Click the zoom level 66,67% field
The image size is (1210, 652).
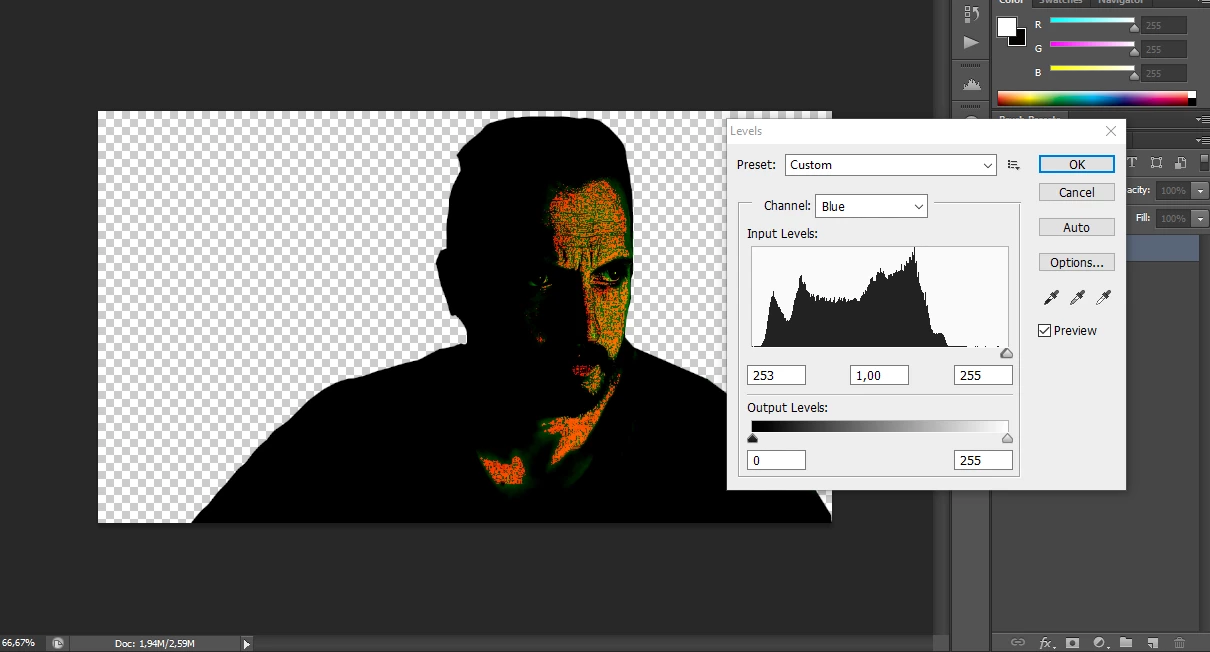[x=20, y=643]
